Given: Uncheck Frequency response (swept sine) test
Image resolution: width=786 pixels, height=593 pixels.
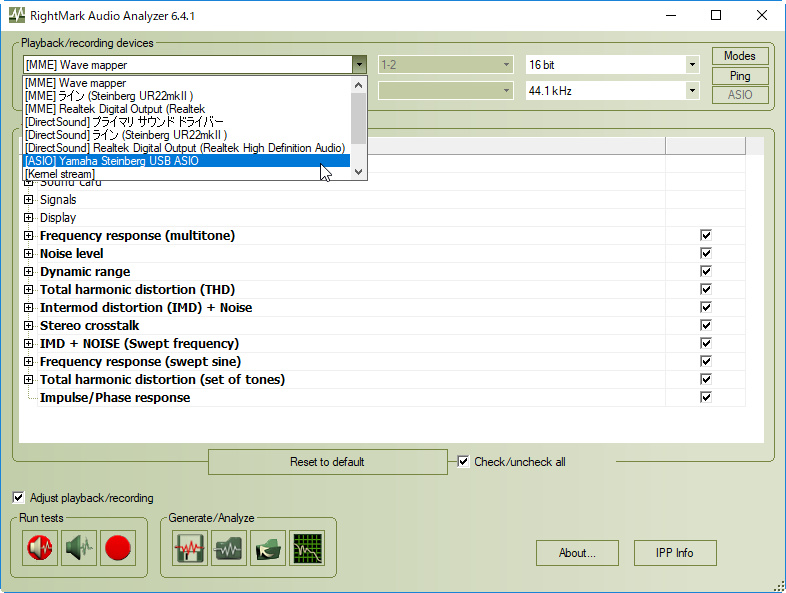Looking at the screenshot, I should (x=706, y=361).
